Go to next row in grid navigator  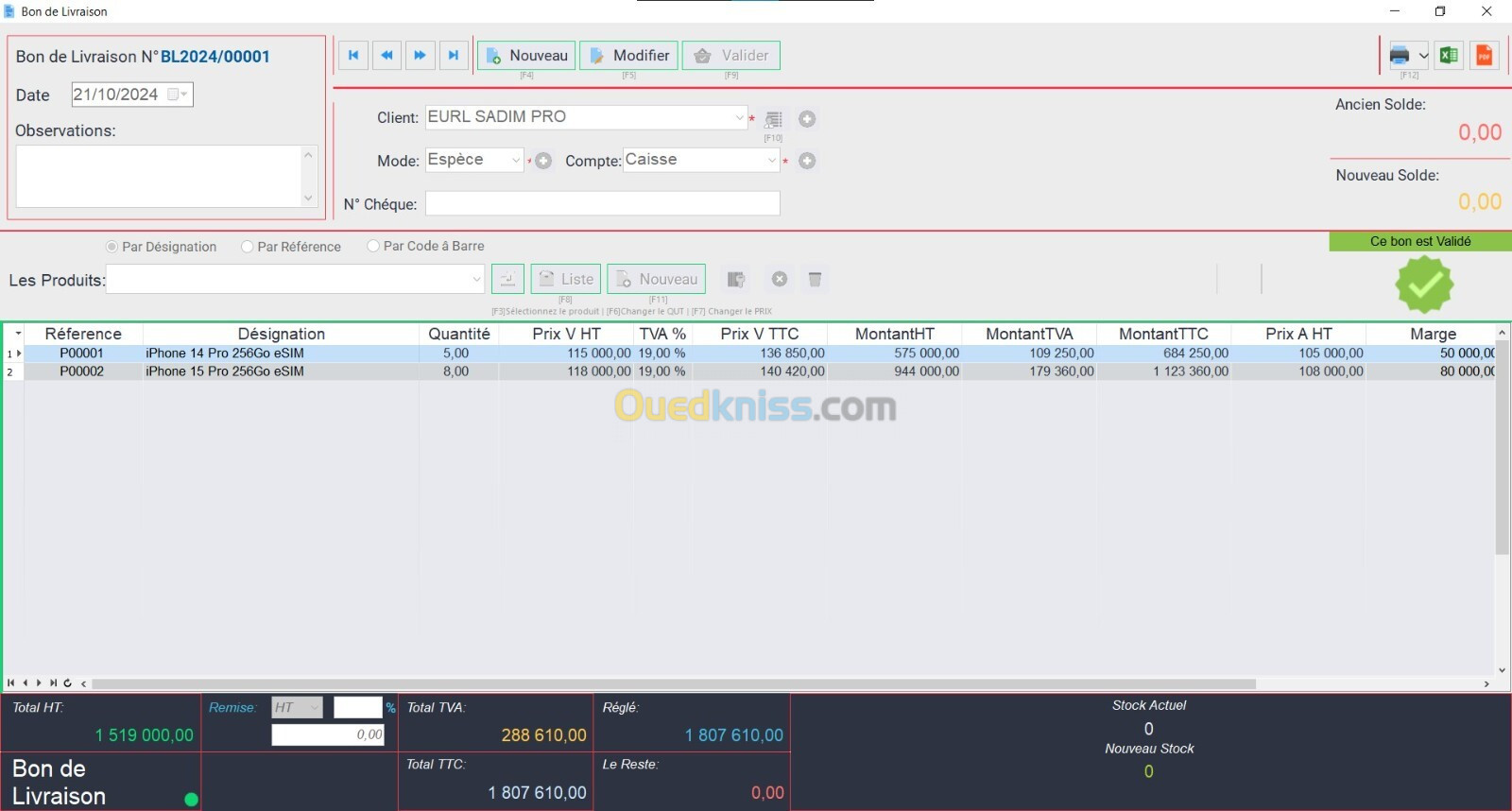[39, 682]
